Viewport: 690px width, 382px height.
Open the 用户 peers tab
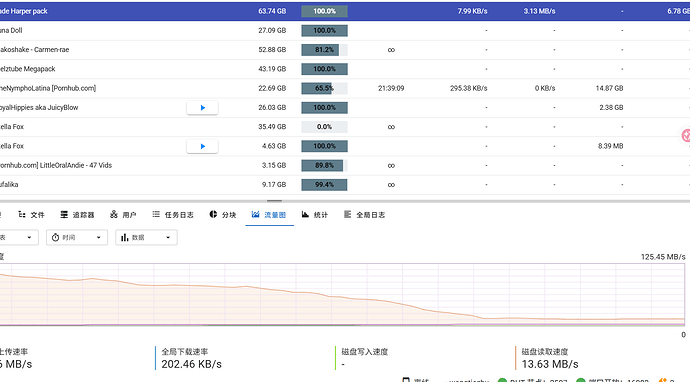coord(123,215)
